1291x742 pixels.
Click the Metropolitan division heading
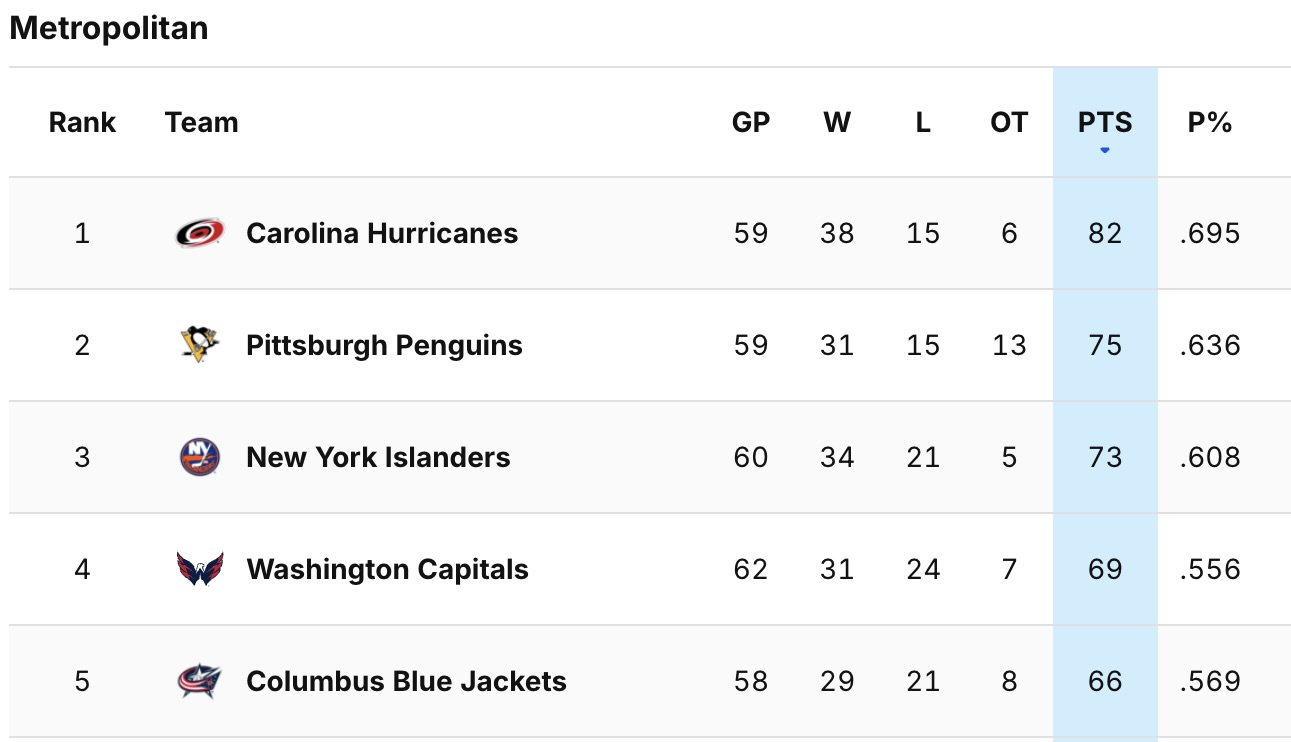pyautogui.click(x=109, y=28)
